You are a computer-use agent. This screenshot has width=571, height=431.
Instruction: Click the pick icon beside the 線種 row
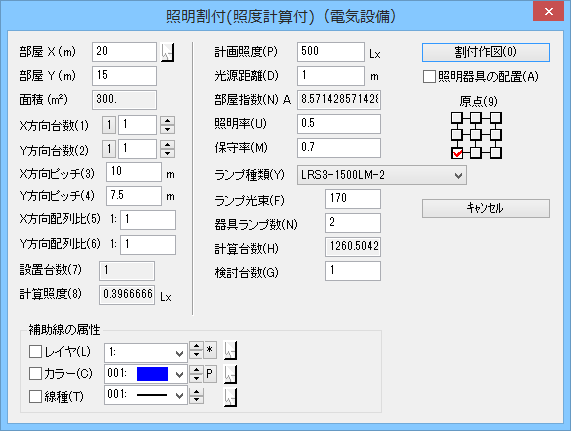coord(230,397)
